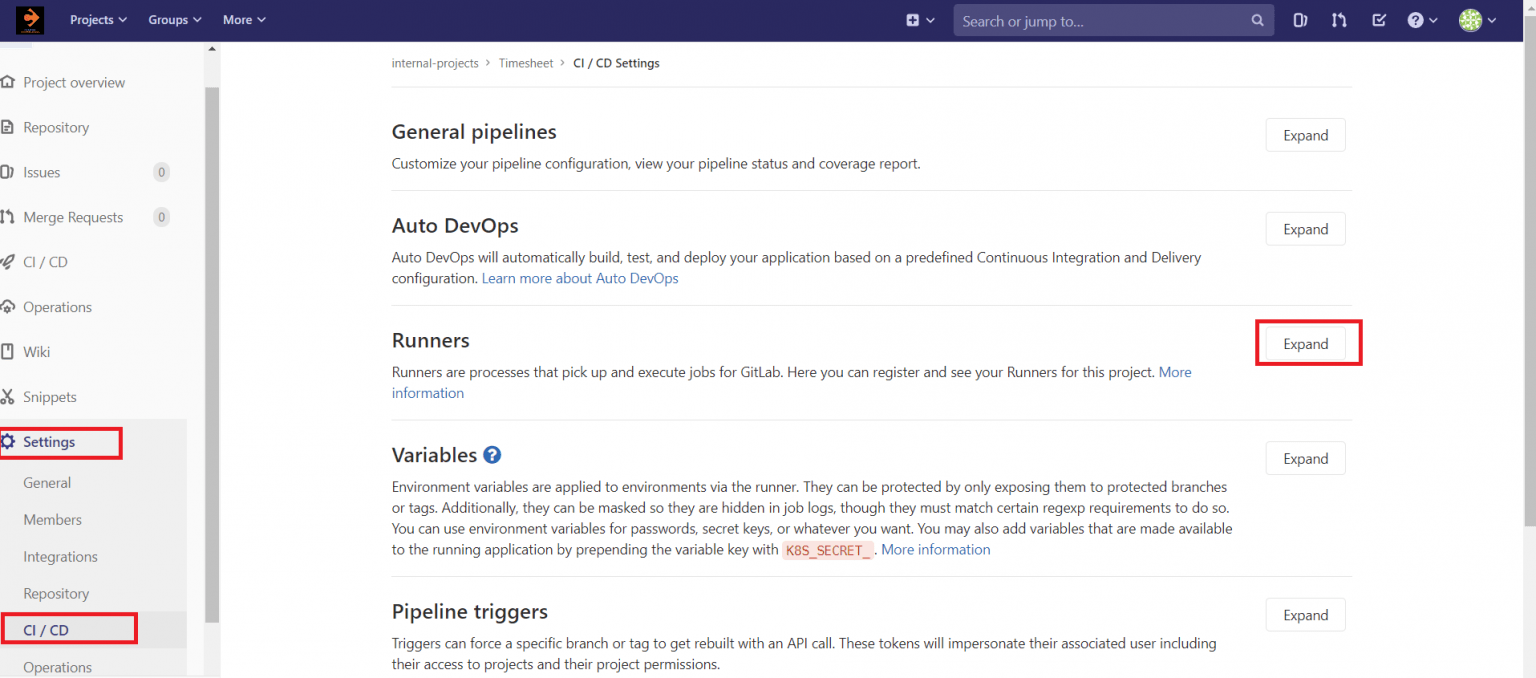Click the Auto DevOps heading
The height and width of the screenshot is (678, 1536).
click(455, 225)
